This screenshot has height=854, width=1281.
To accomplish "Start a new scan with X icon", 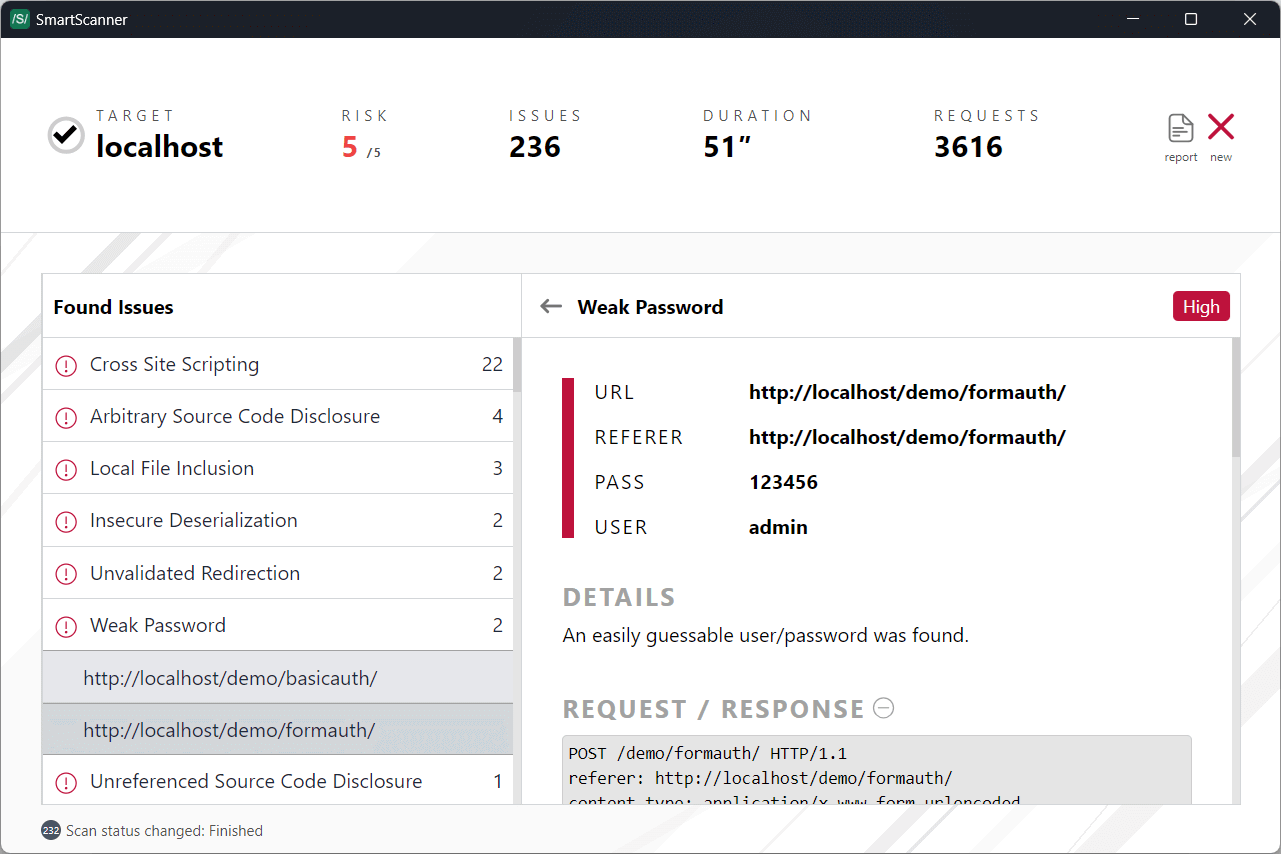I will coord(1221,127).
